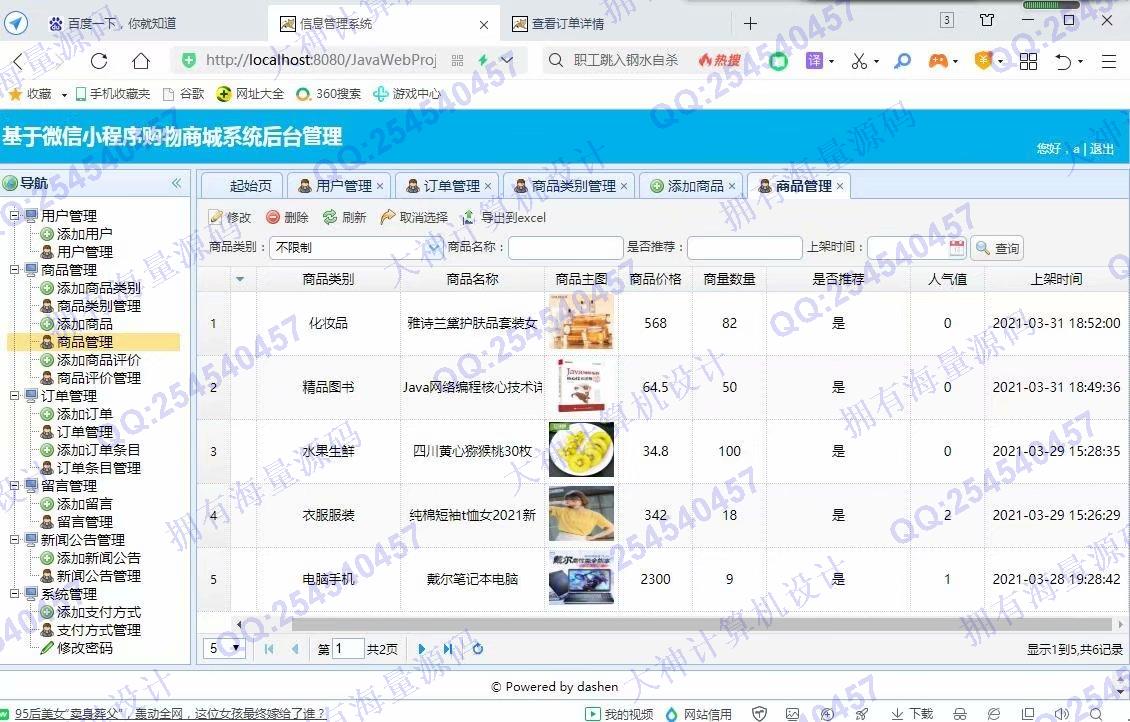Collapse the 用户管理 tree node
This screenshot has width=1130, height=722.
[14, 216]
